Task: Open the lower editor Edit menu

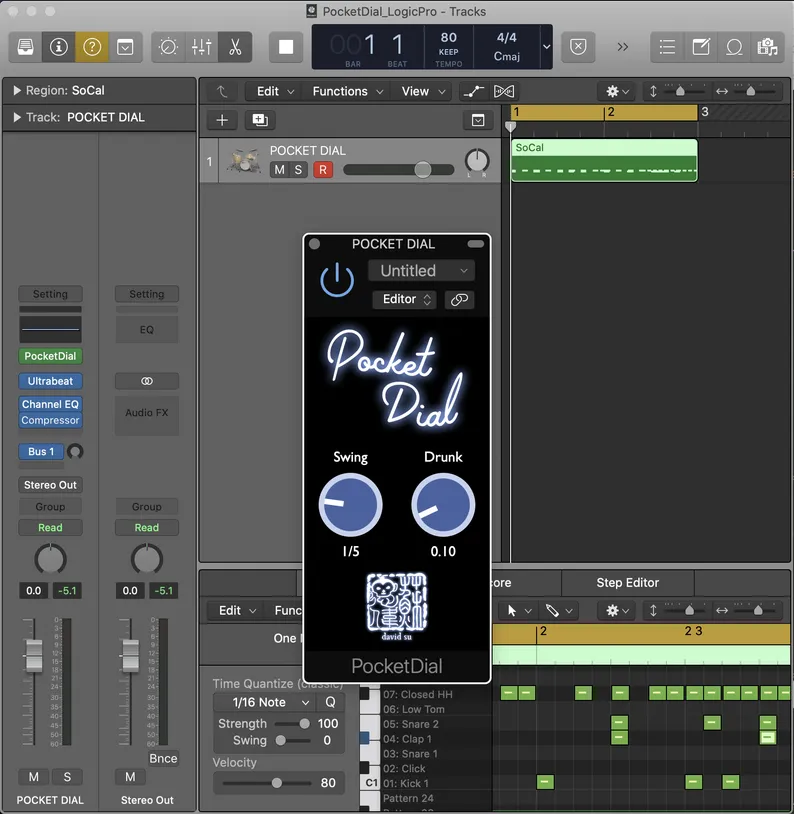Action: [x=237, y=610]
